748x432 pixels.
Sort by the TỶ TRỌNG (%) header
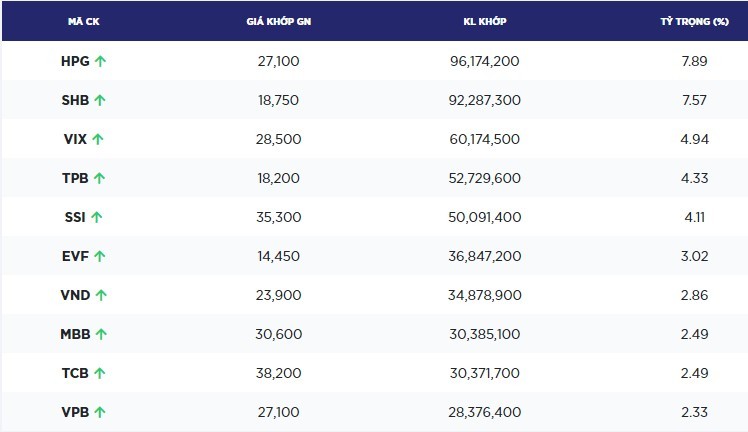692,22
